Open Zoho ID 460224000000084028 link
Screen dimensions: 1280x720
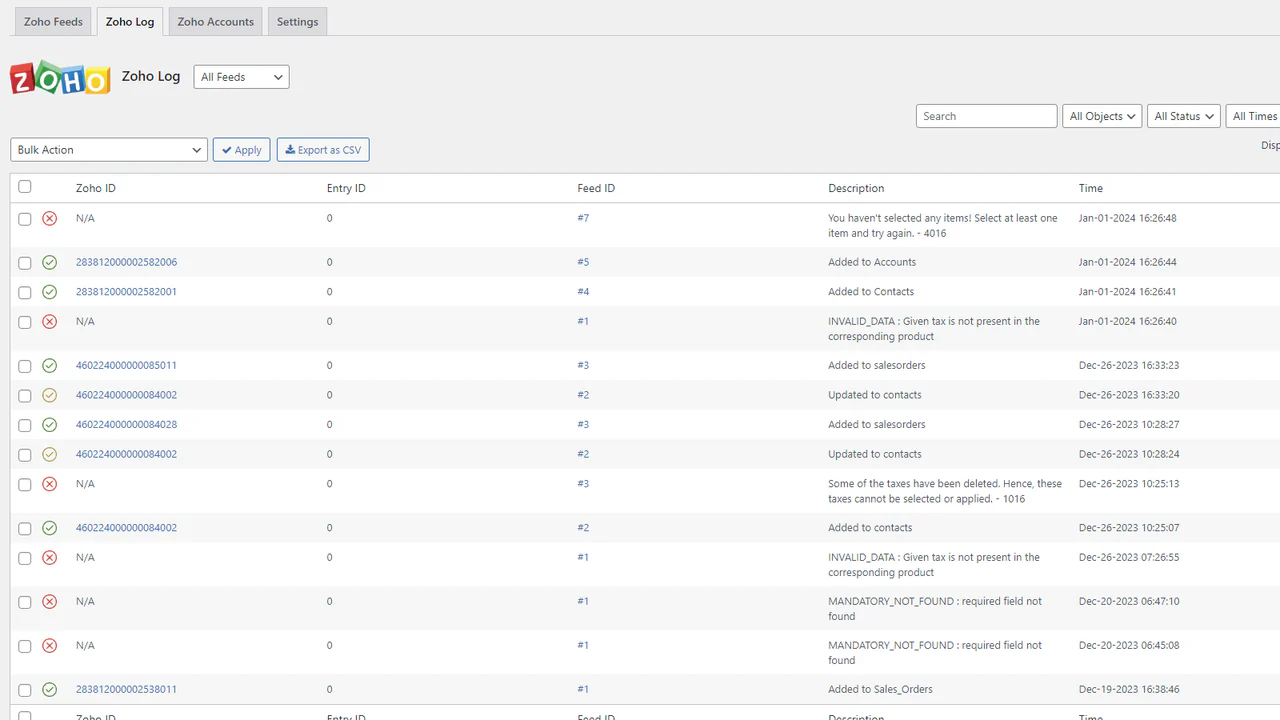[x=126, y=424]
